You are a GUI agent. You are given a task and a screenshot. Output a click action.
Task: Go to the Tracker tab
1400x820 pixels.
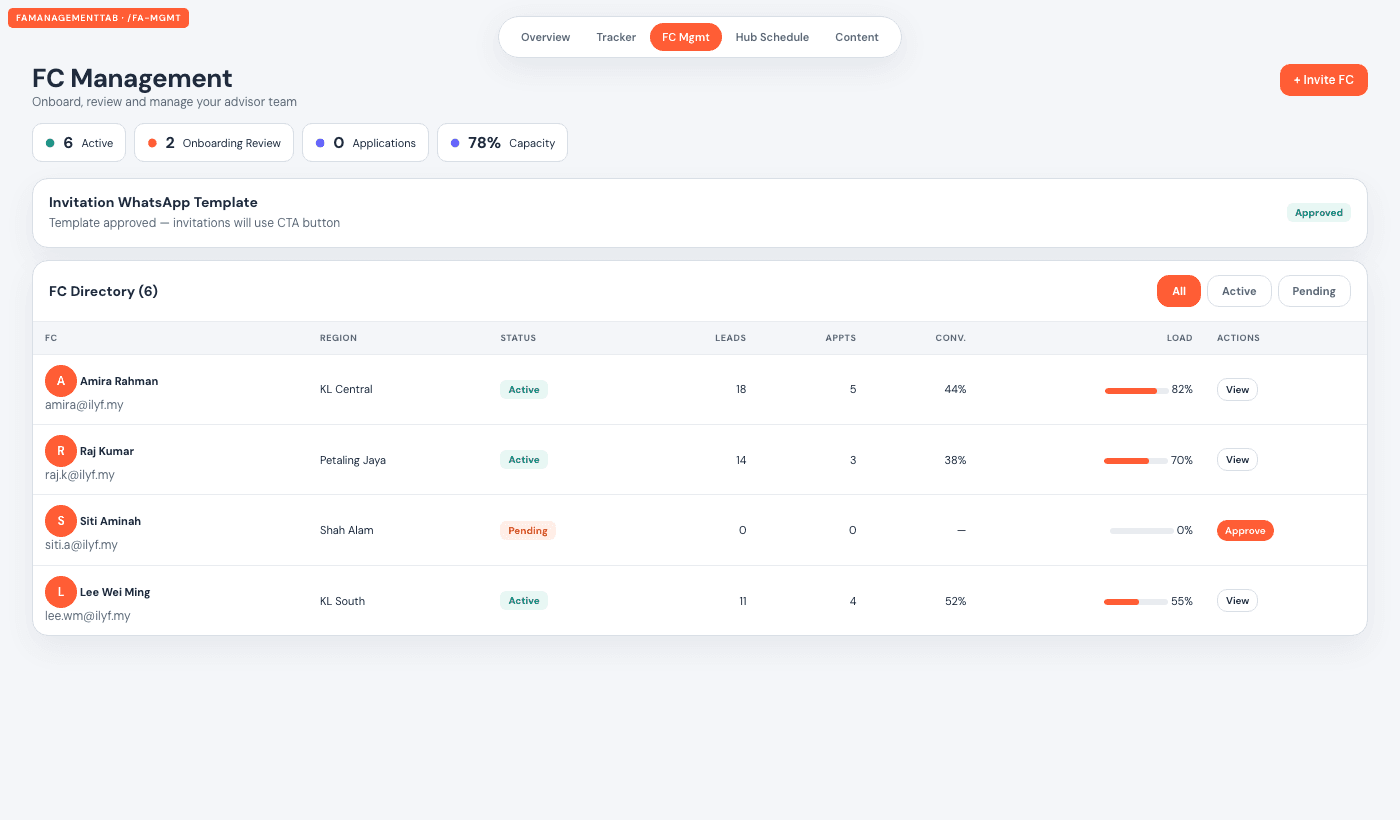click(x=616, y=37)
